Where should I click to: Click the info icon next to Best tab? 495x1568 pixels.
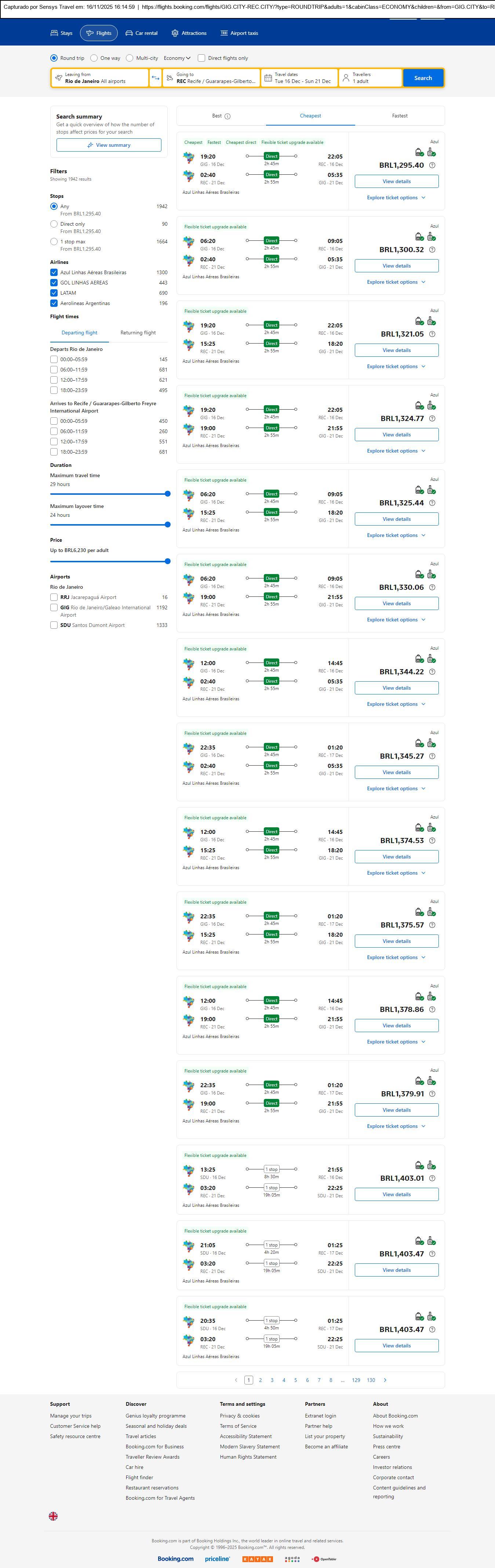click(x=228, y=116)
